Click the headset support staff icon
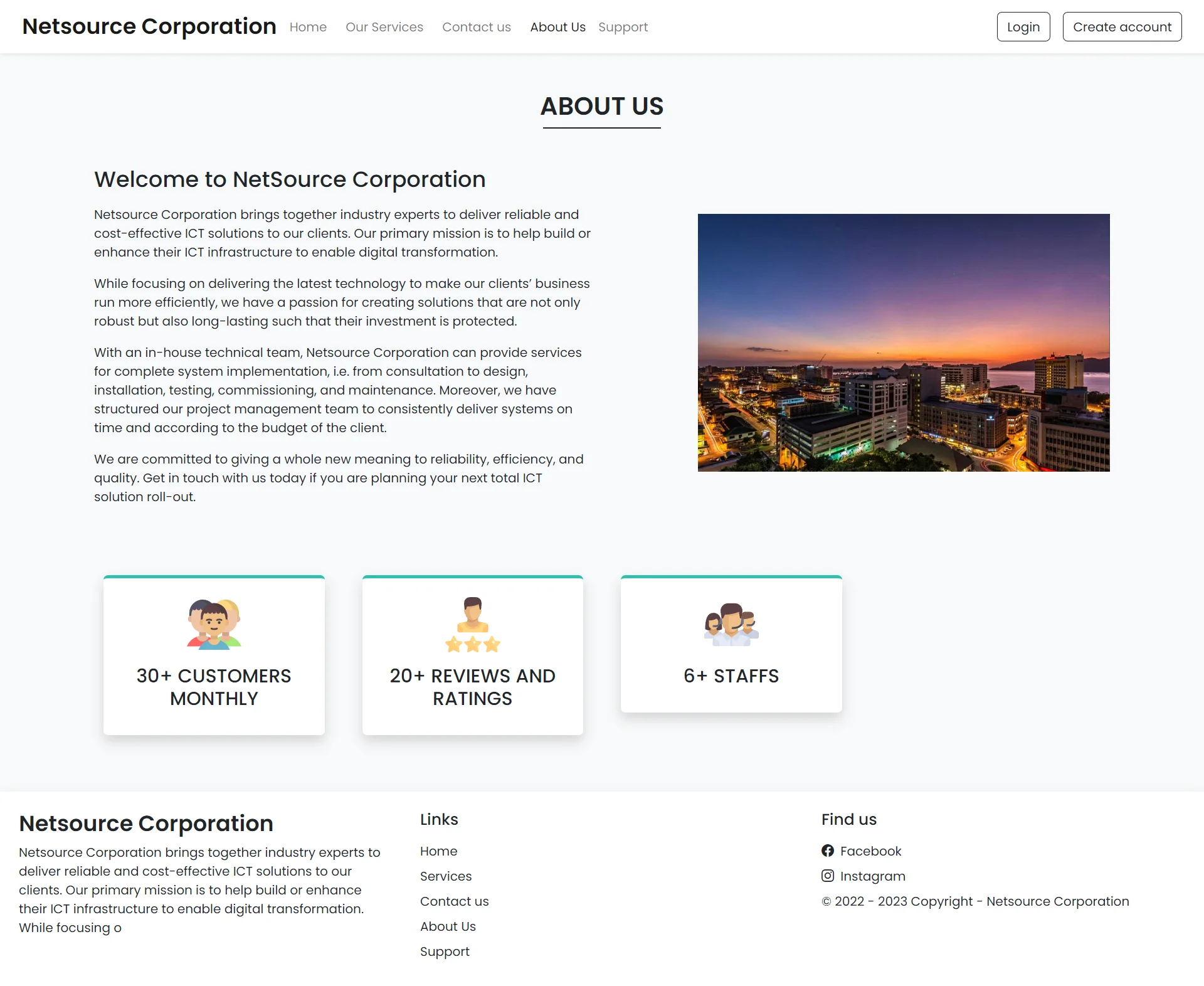The image size is (1204, 986). [x=731, y=625]
